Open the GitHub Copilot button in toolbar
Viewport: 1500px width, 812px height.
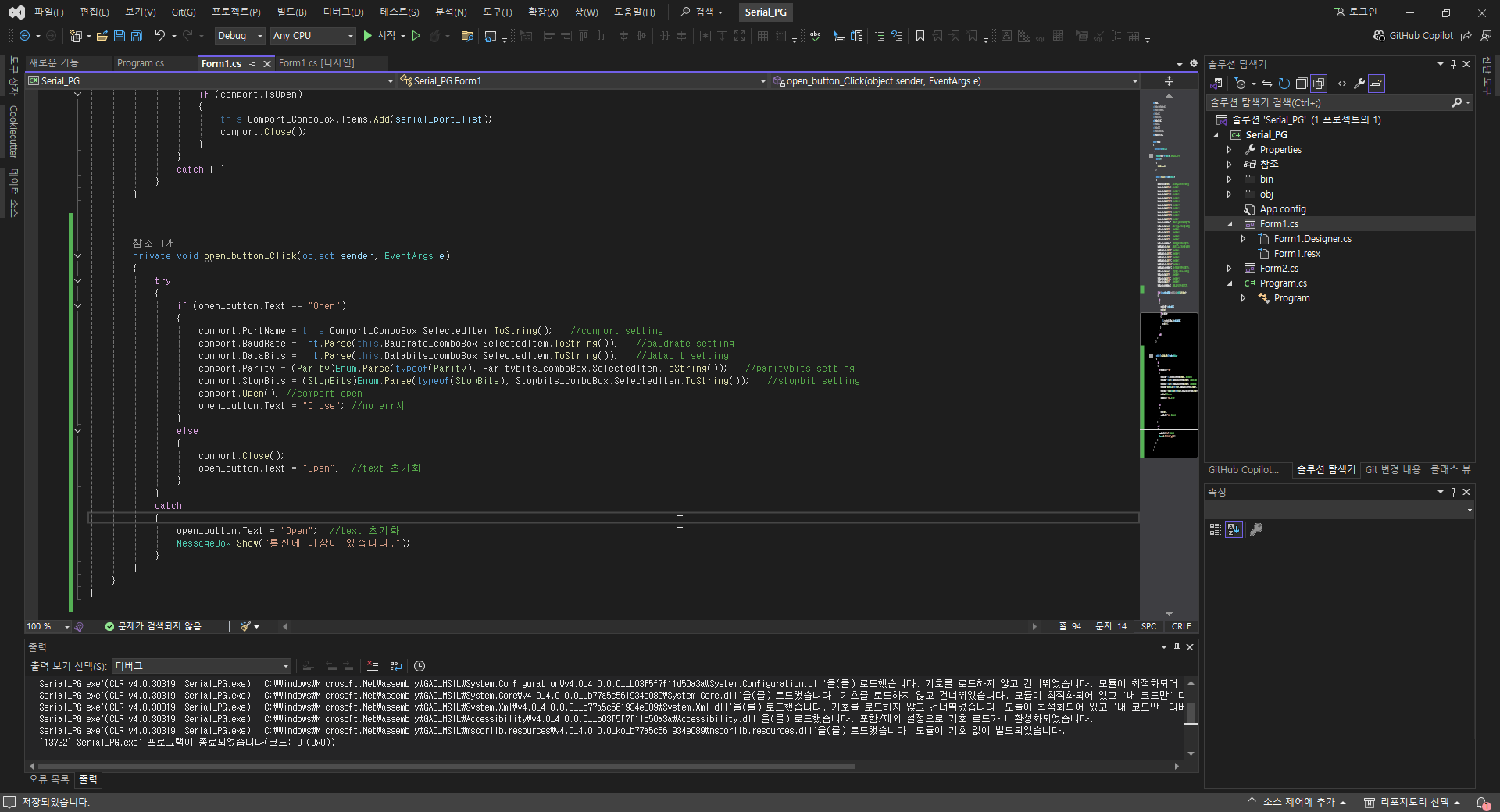click(1413, 36)
